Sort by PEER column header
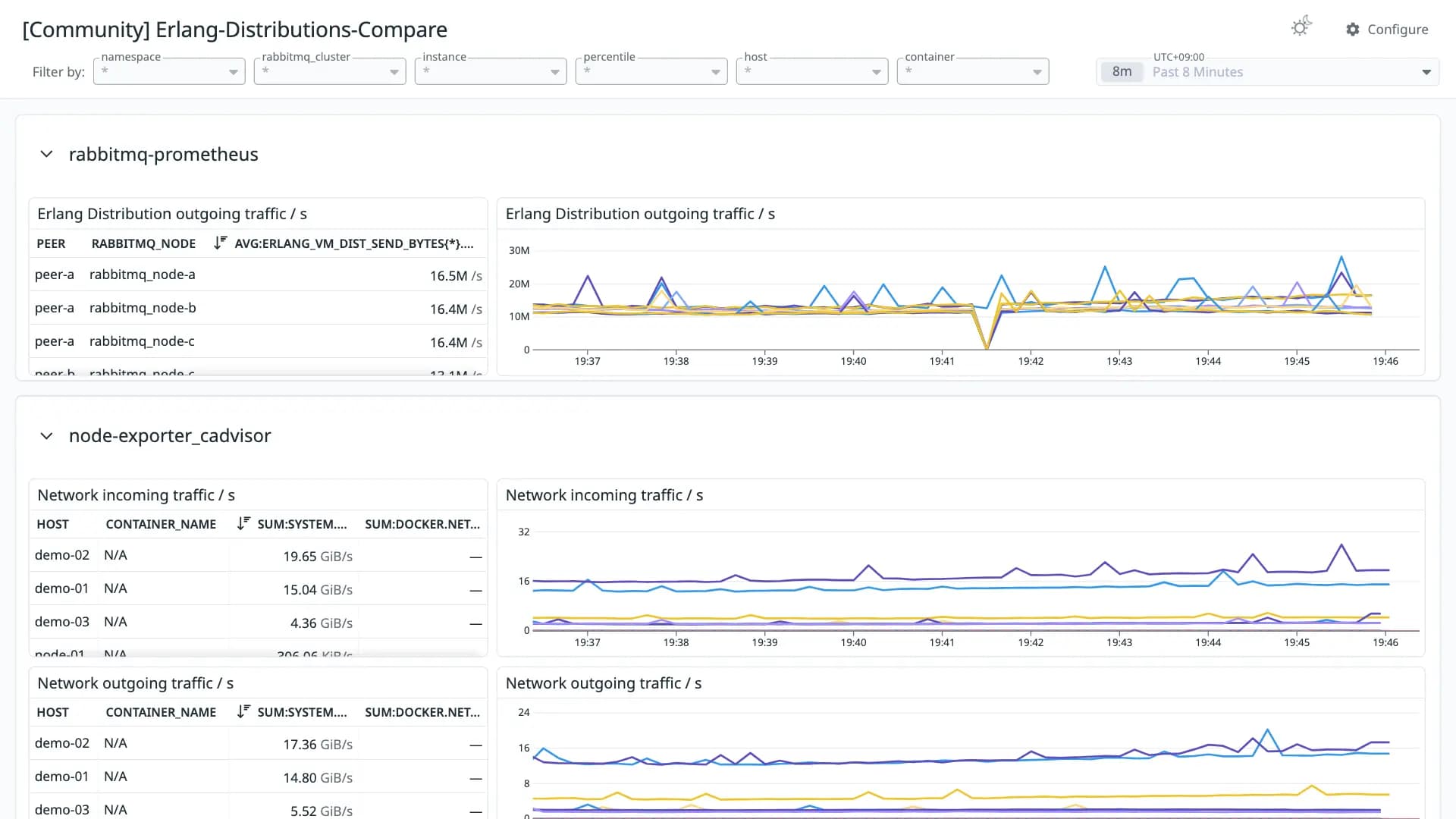 (x=51, y=243)
